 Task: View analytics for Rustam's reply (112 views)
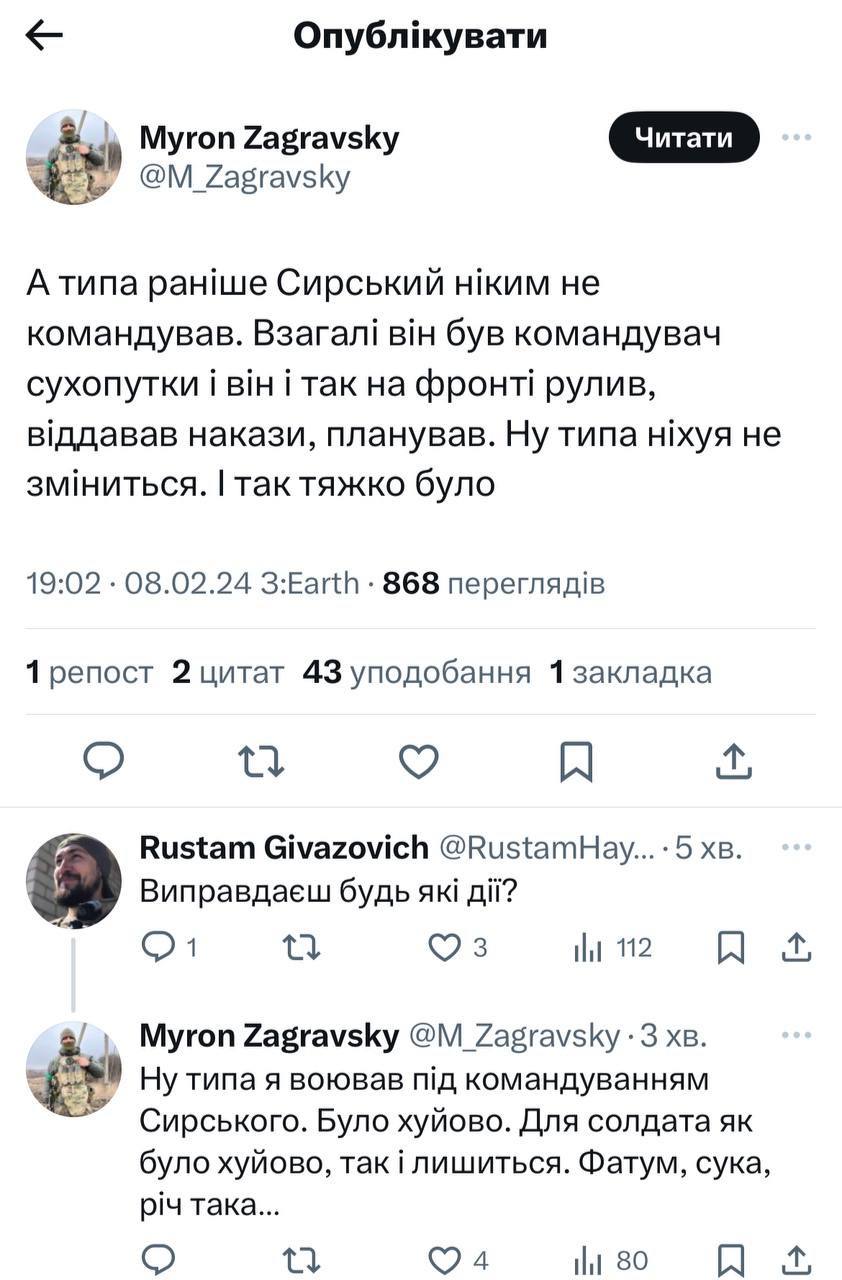613,947
